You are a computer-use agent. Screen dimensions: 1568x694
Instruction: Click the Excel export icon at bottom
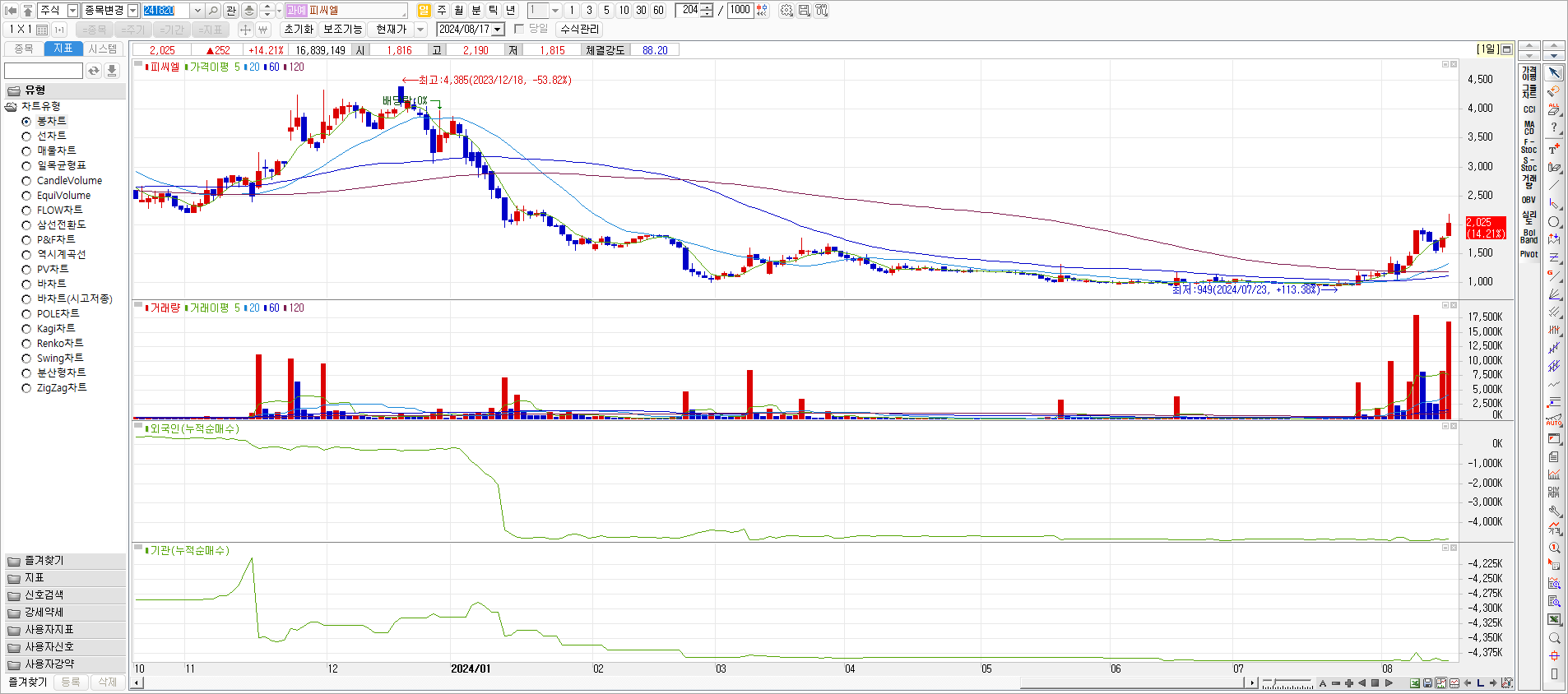click(x=1415, y=683)
